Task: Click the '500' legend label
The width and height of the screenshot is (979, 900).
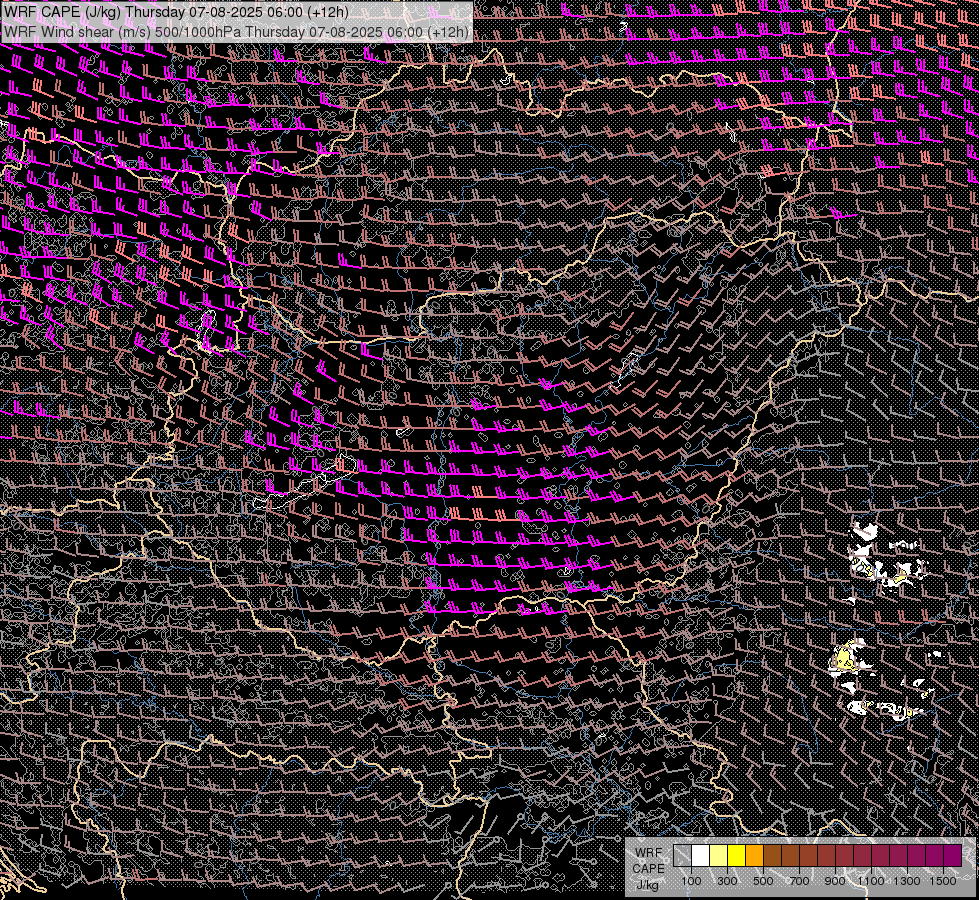Action: tap(763, 881)
